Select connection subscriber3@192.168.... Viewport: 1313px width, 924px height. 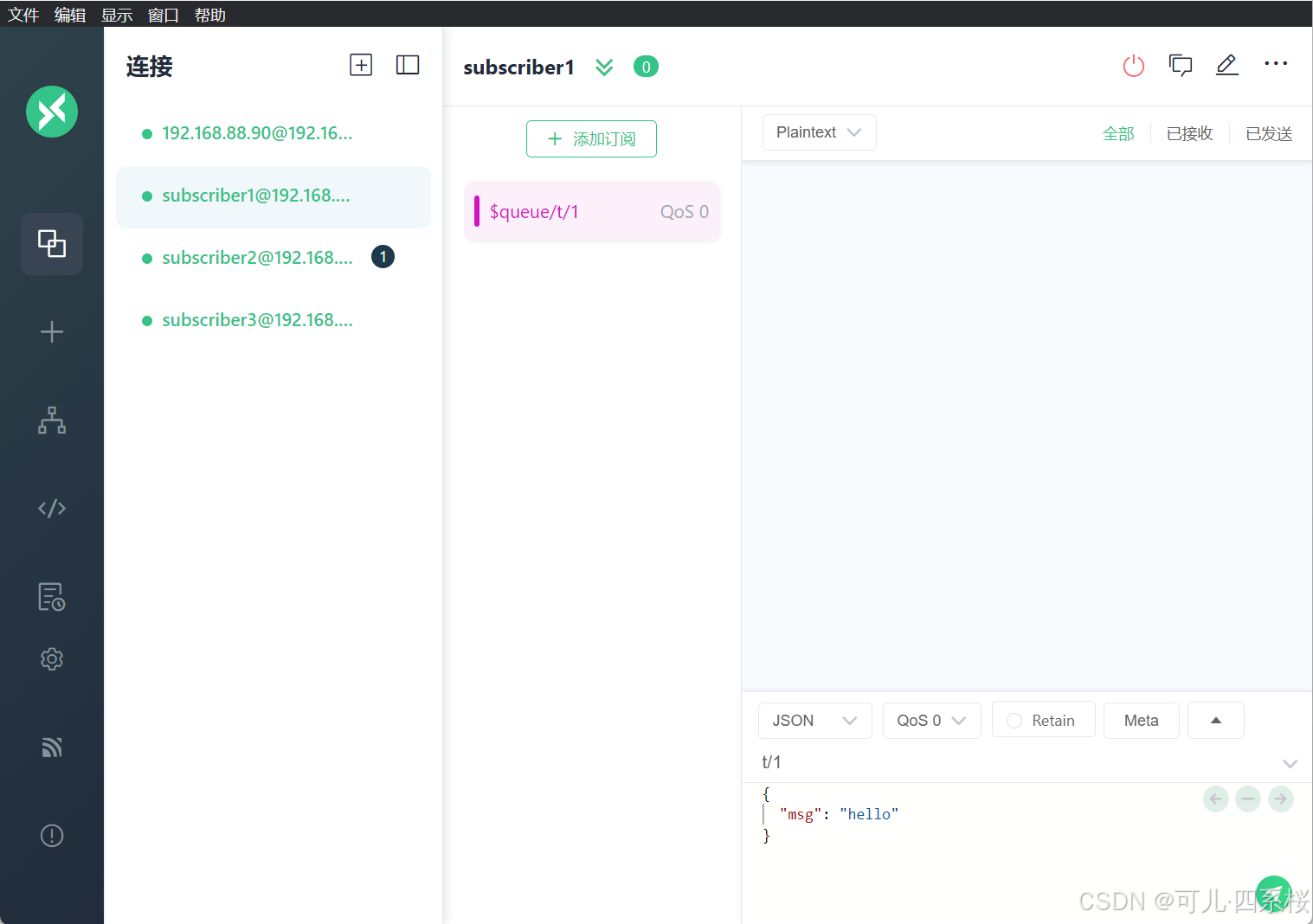click(x=273, y=320)
